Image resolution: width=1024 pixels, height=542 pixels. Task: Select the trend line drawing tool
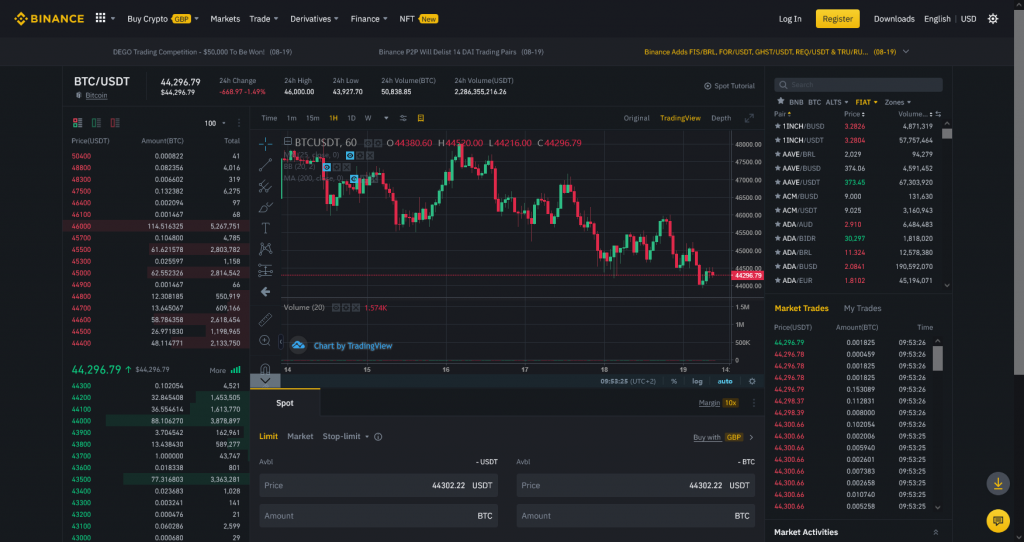pos(265,165)
